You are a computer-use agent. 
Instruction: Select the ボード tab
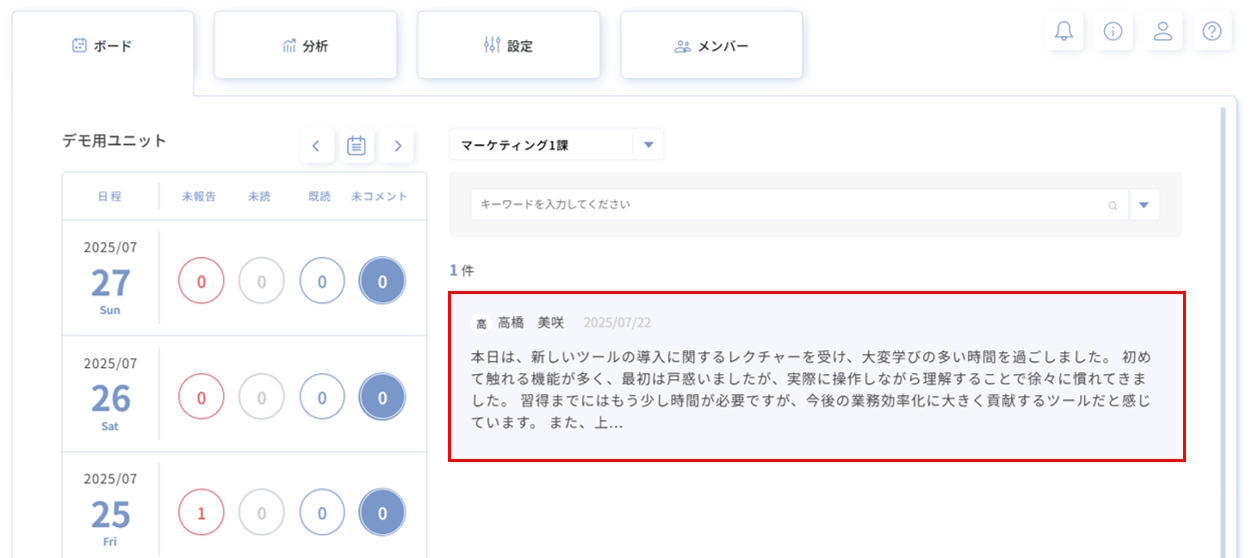(103, 46)
